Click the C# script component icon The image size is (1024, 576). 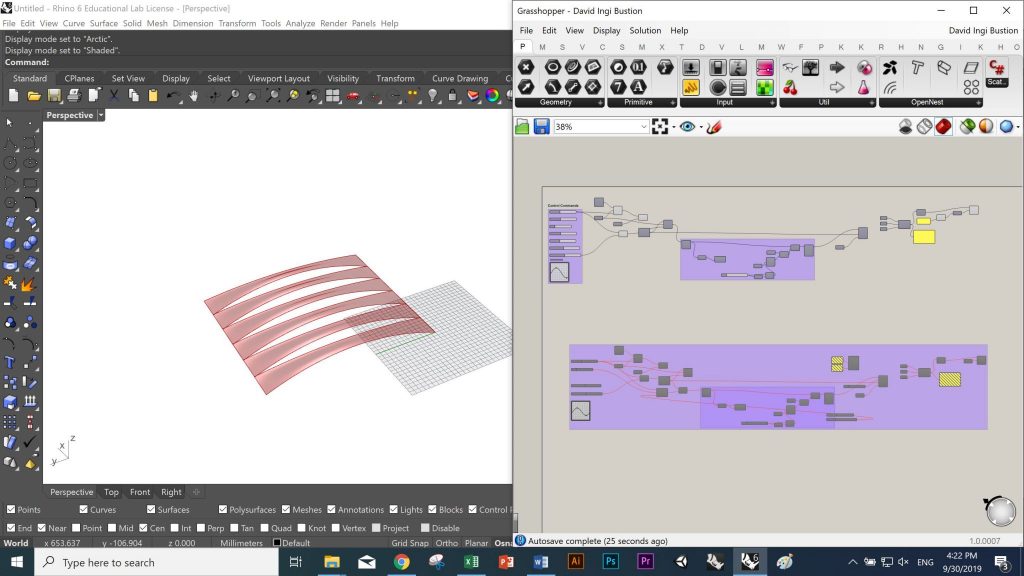996,68
